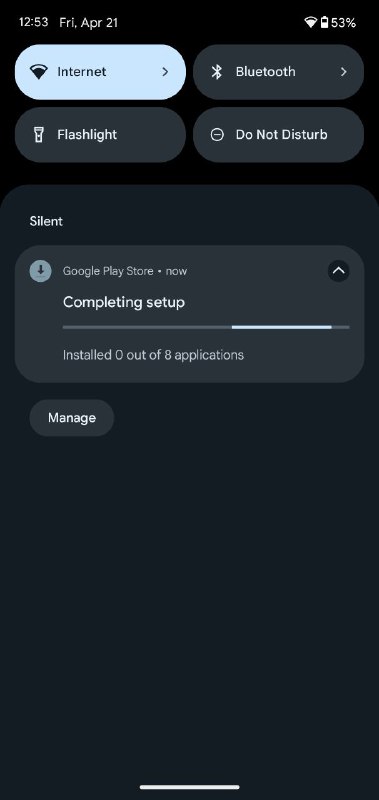Viewport: 379px width, 800px height.
Task: Tap the flashlight icon
Action: pyautogui.click(x=38, y=135)
